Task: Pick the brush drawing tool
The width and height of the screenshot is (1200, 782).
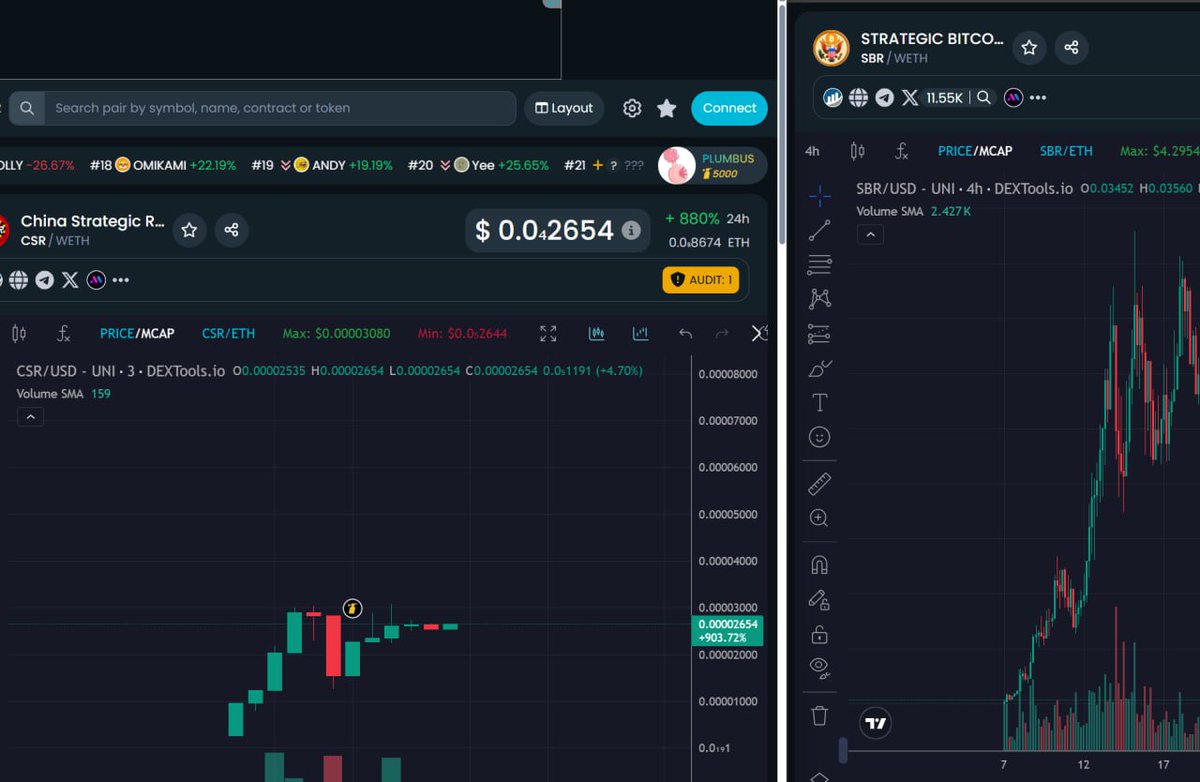Action: coord(819,368)
